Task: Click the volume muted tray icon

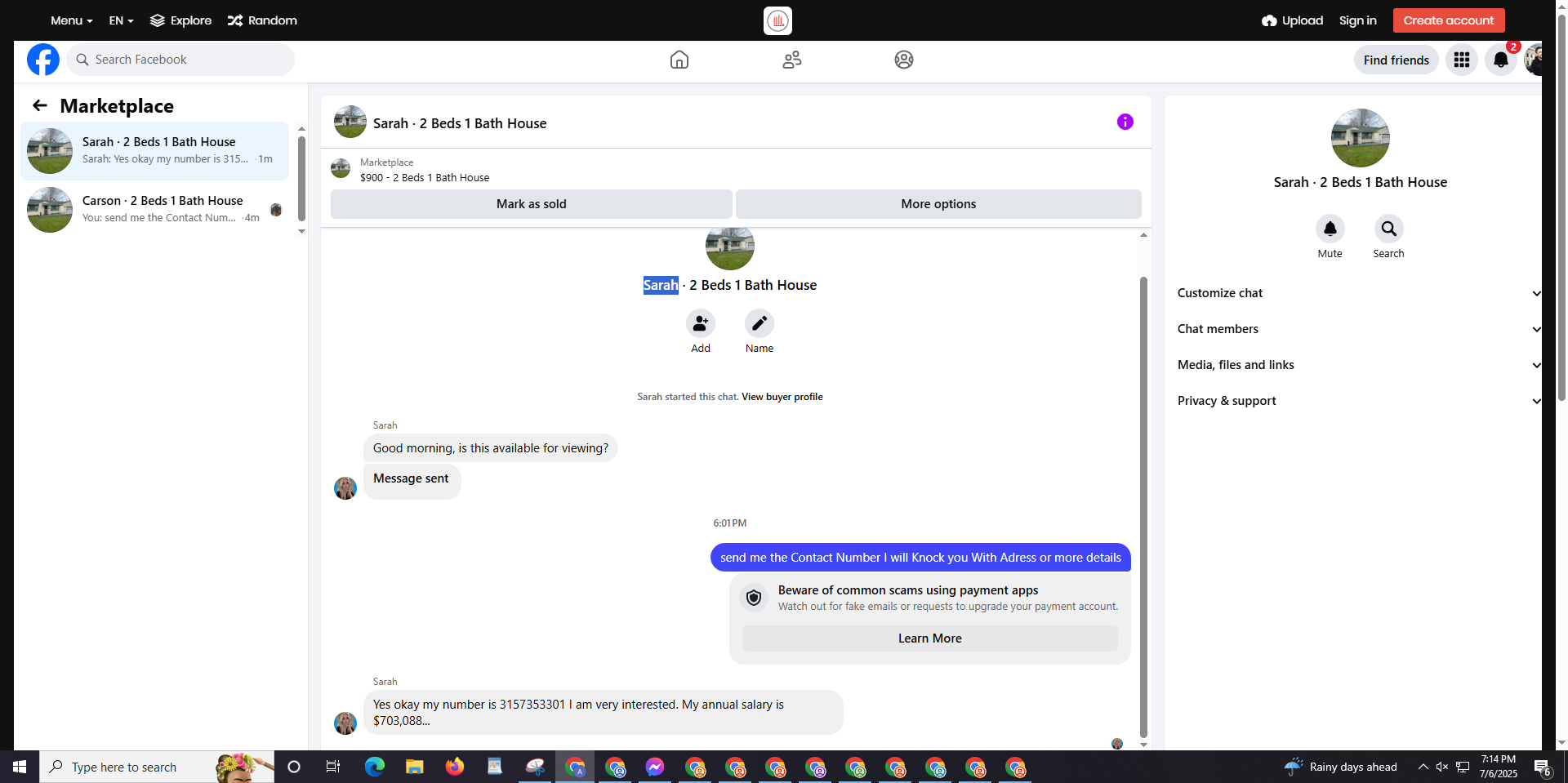Action: tap(1442, 767)
